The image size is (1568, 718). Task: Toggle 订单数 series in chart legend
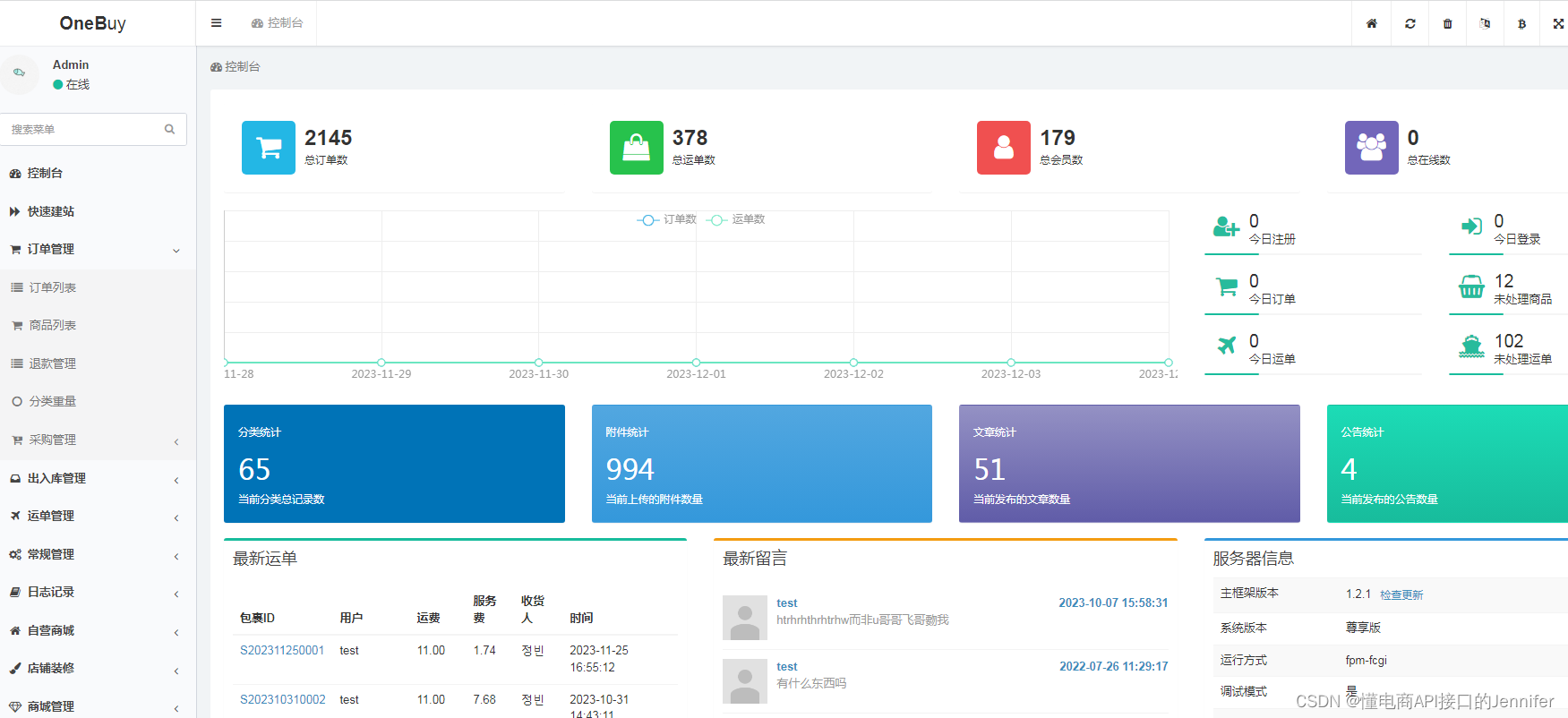pyautogui.click(x=666, y=219)
